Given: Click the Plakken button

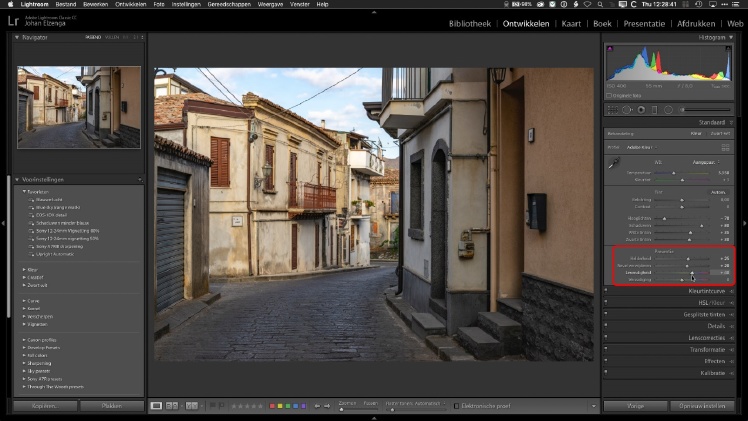Looking at the screenshot, I should (112, 406).
